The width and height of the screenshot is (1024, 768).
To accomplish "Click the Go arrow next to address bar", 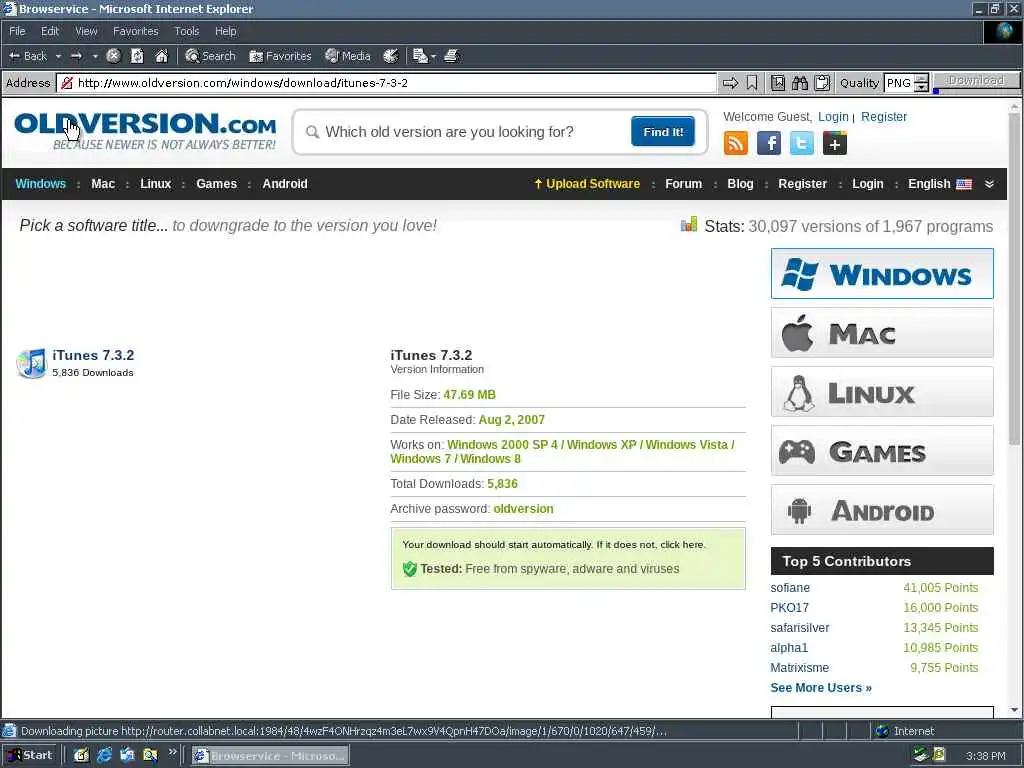I will point(730,83).
